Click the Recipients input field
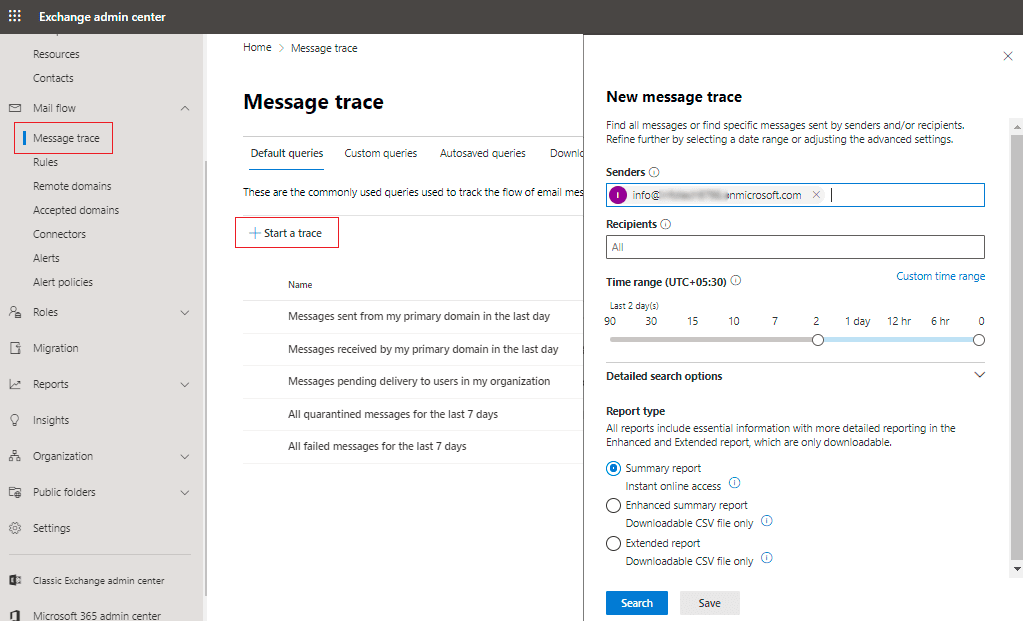1023x623 pixels. click(x=795, y=247)
